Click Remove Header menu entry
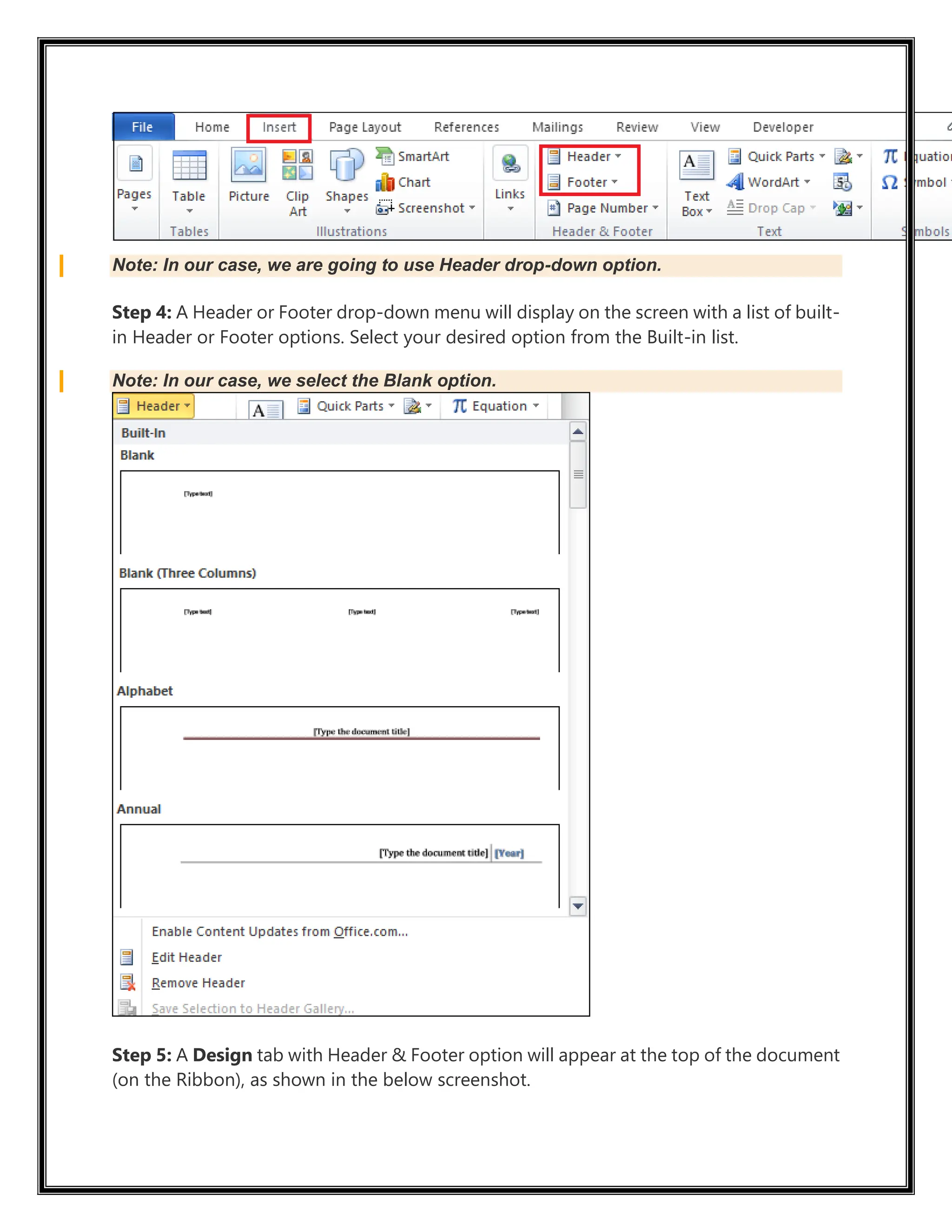Image resolution: width=952 pixels, height=1232 pixels. click(x=198, y=983)
